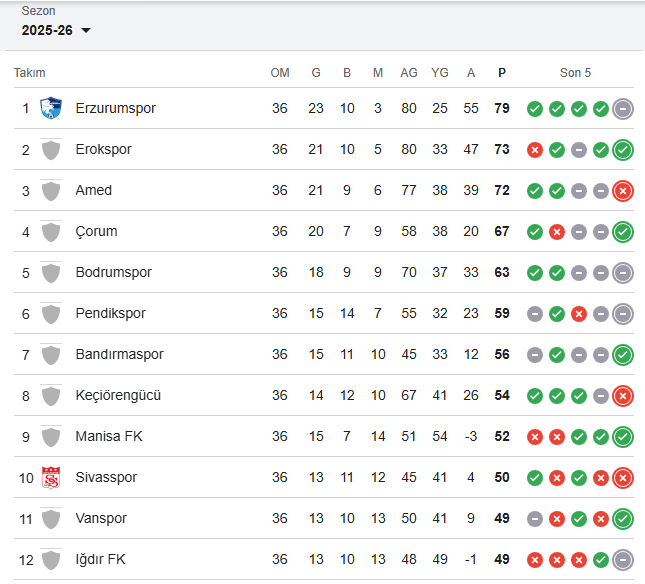Sort by the A goal difference header

click(471, 73)
